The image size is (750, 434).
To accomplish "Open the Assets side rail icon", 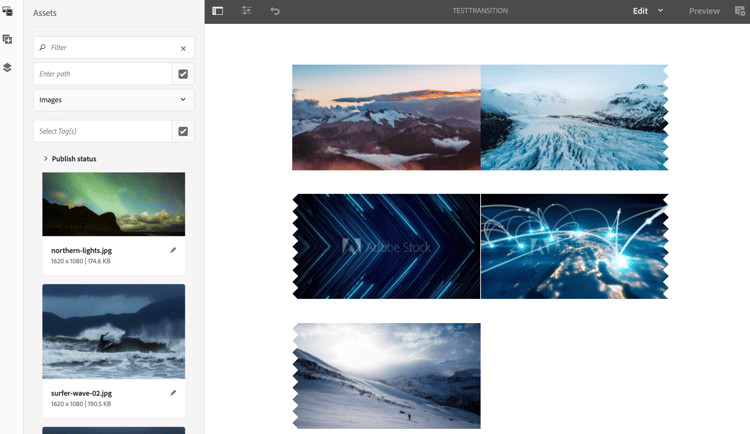I will point(7,11).
